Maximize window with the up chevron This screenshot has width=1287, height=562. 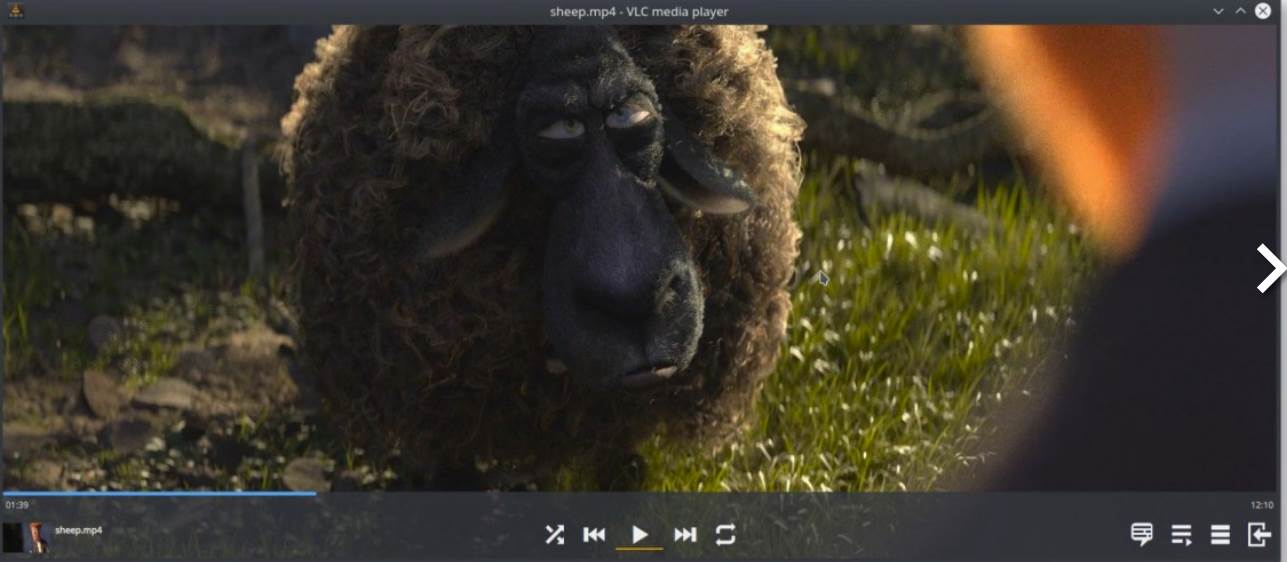(x=1240, y=11)
